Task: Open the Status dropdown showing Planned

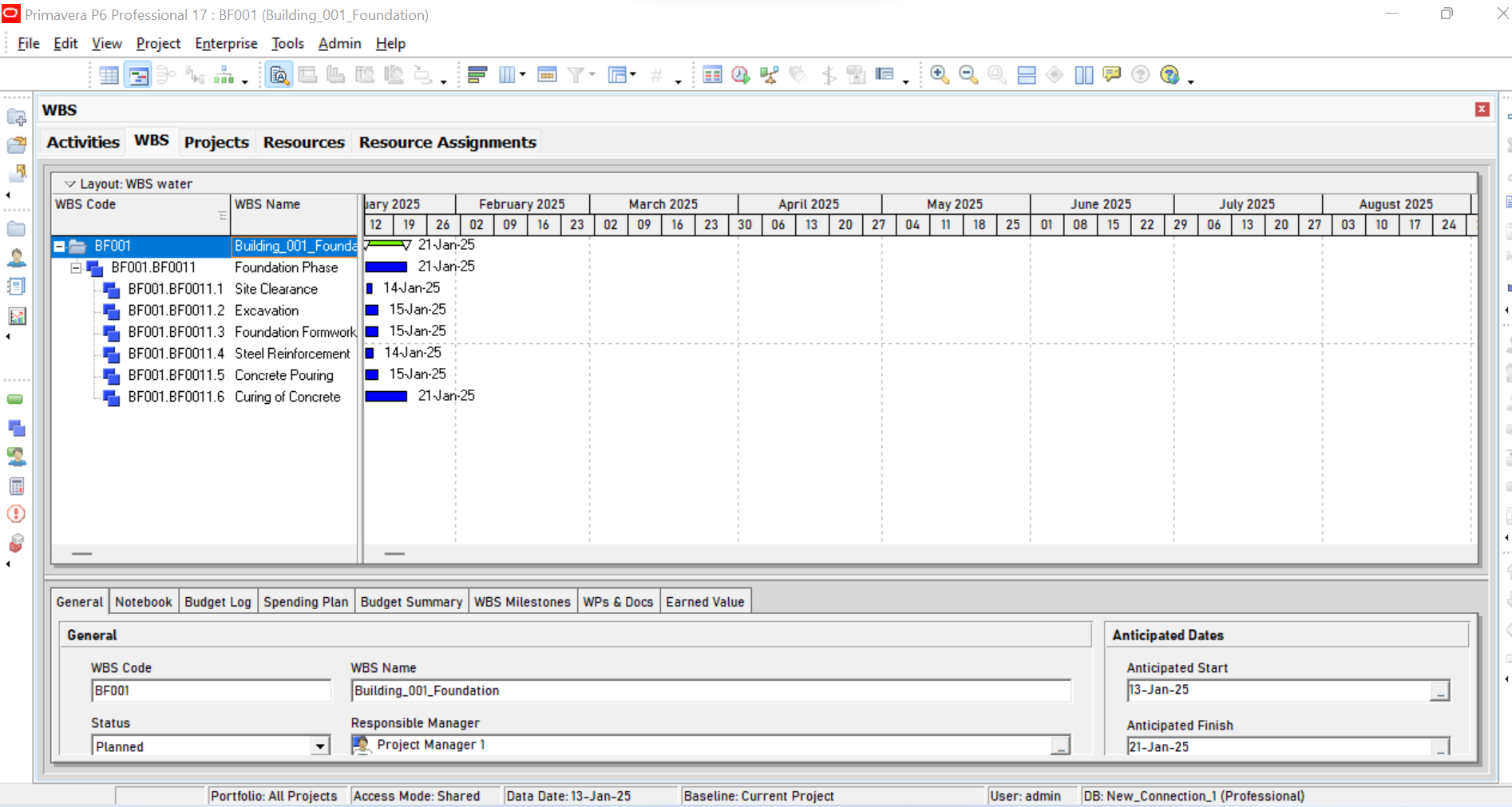Action: [x=320, y=746]
